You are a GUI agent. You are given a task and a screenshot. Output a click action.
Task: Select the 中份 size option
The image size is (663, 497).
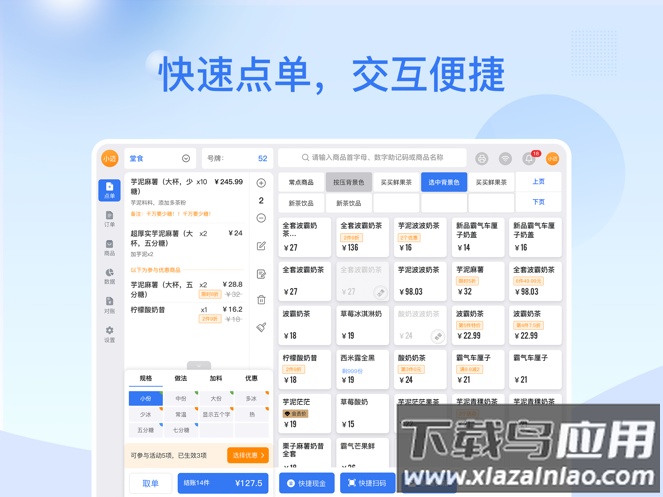click(181, 399)
